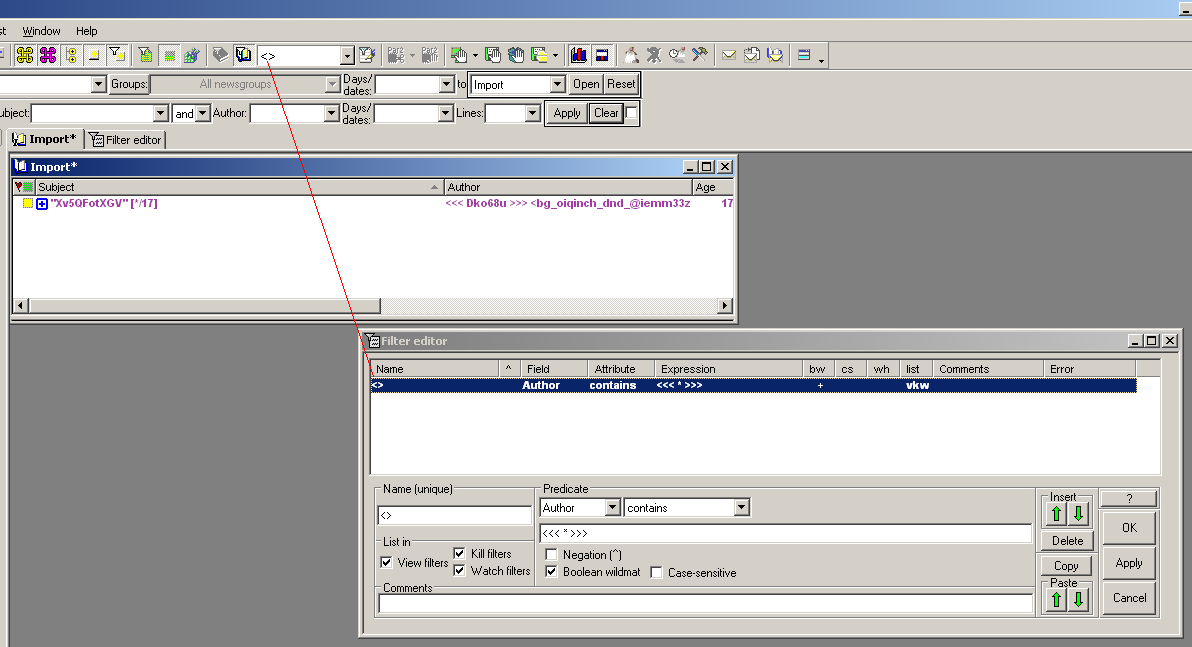
Task: Click the envelope mail toolbar icon
Action: pyautogui.click(x=729, y=55)
